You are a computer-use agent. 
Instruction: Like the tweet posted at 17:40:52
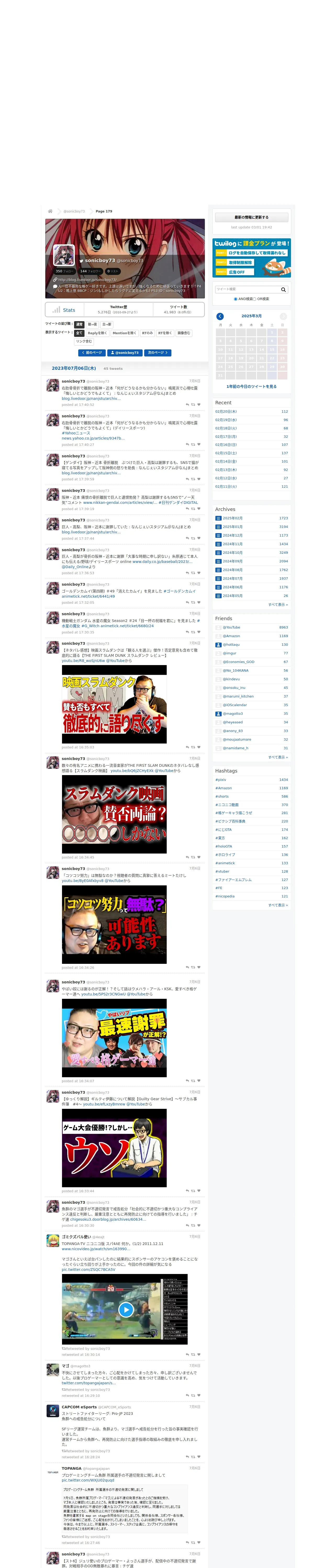pyautogui.click(x=199, y=404)
